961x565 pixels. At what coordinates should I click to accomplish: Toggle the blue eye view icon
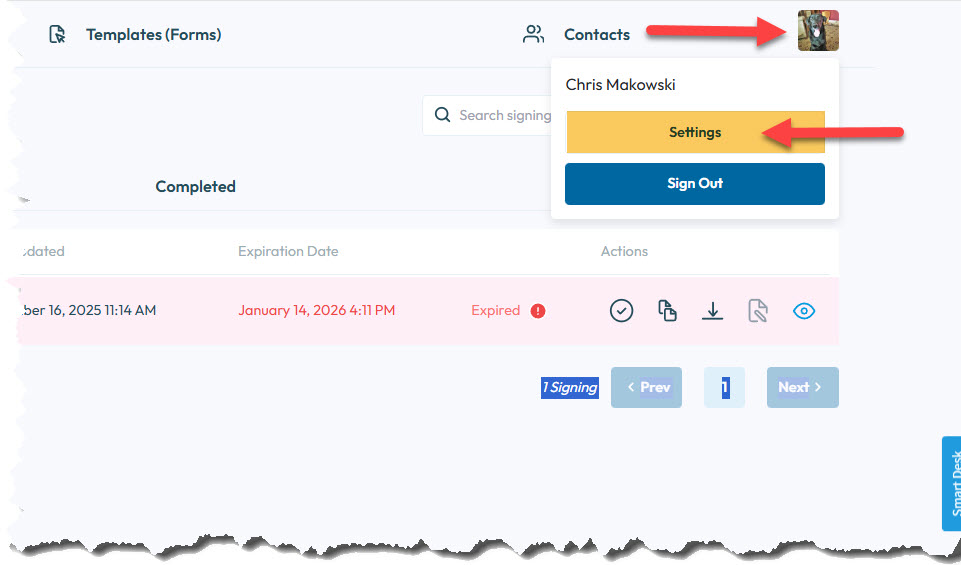[804, 311]
